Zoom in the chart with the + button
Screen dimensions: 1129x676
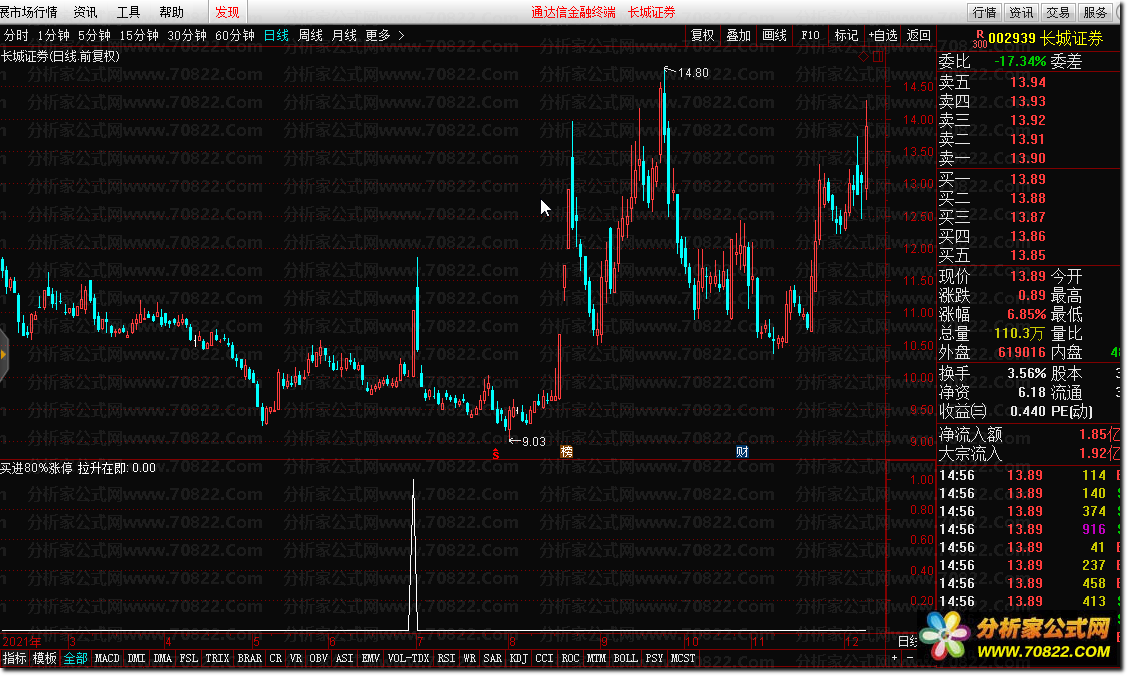895,657
